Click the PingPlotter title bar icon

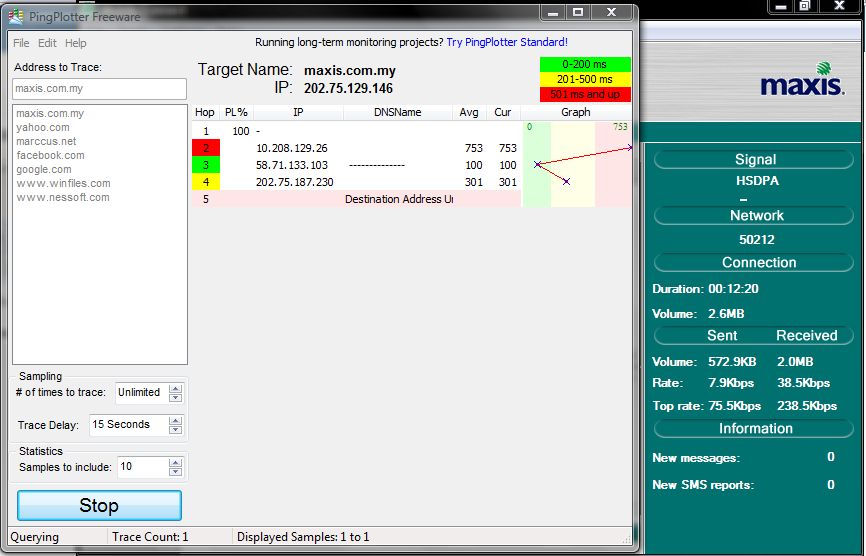pyautogui.click(x=16, y=17)
